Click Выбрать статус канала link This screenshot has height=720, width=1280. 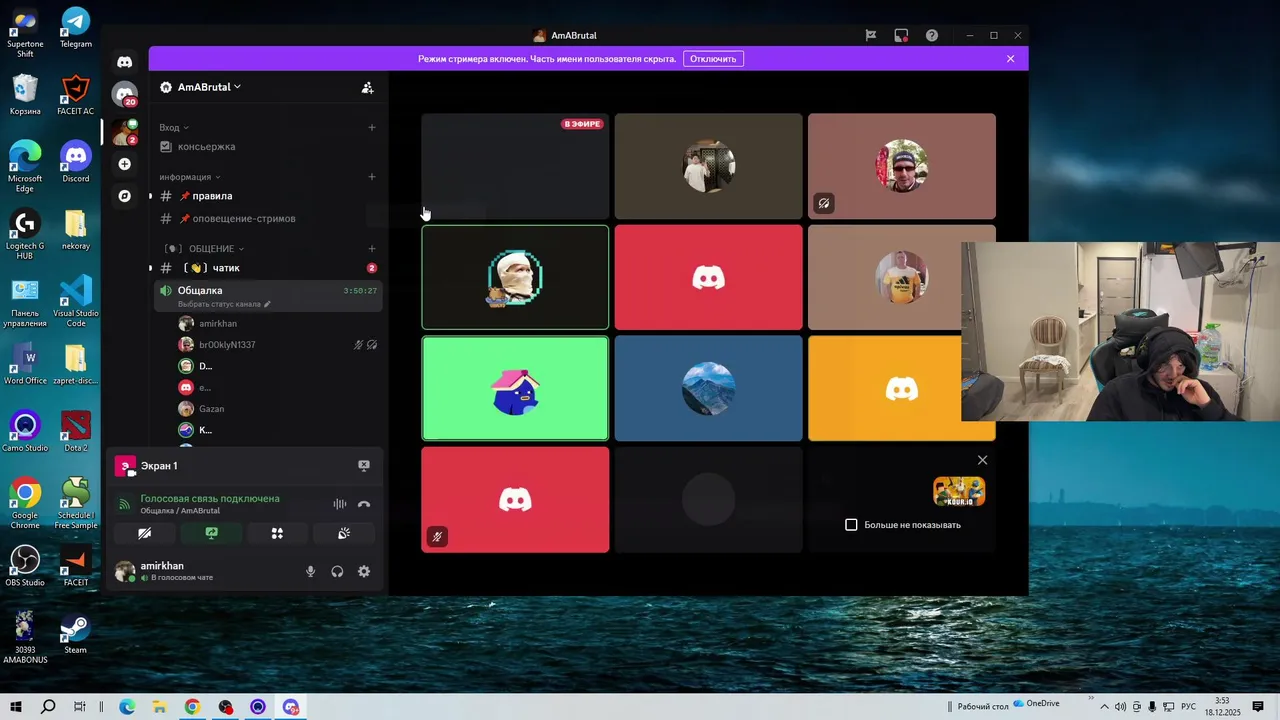point(223,304)
